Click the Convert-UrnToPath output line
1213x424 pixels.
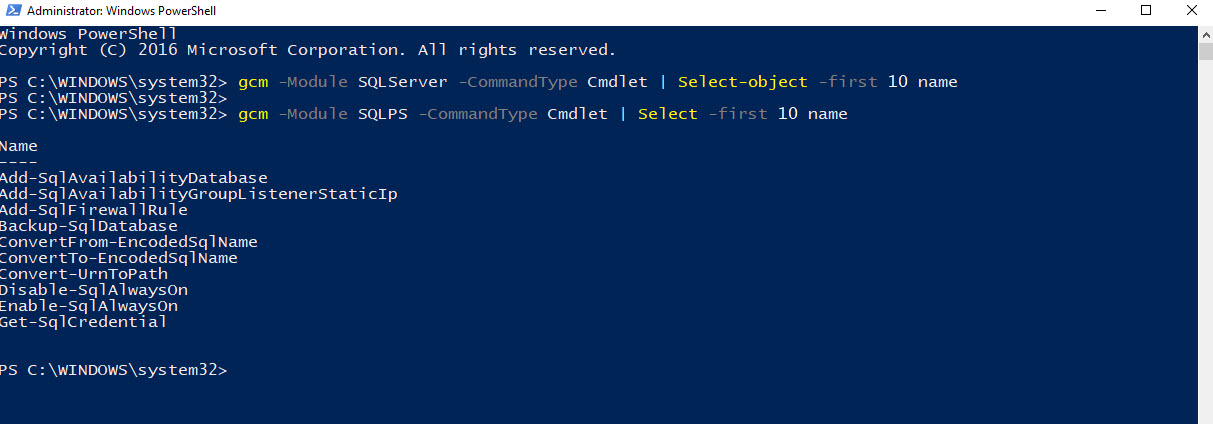[83, 274]
